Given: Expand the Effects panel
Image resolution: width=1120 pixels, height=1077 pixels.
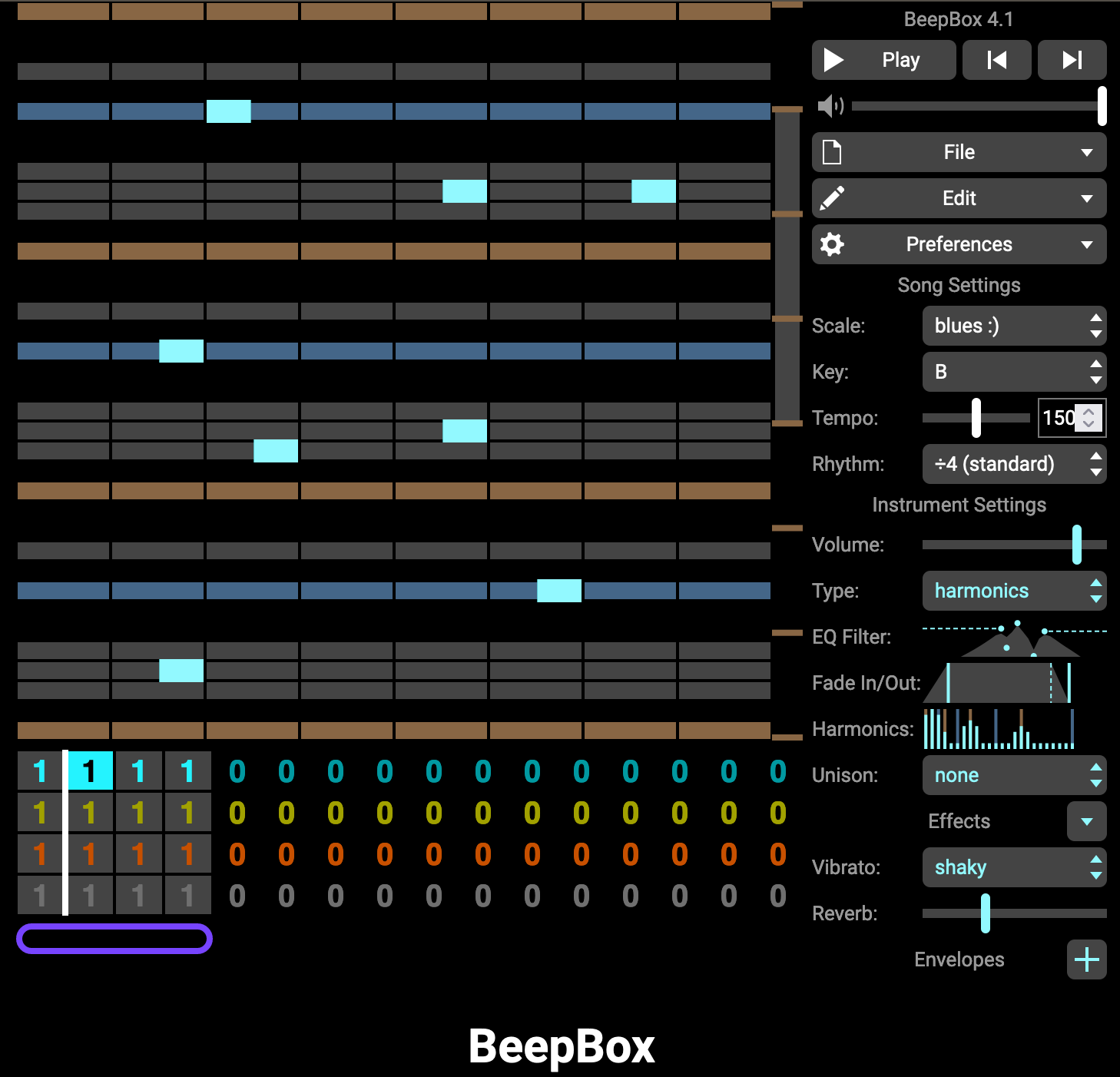Looking at the screenshot, I should 1085,821.
